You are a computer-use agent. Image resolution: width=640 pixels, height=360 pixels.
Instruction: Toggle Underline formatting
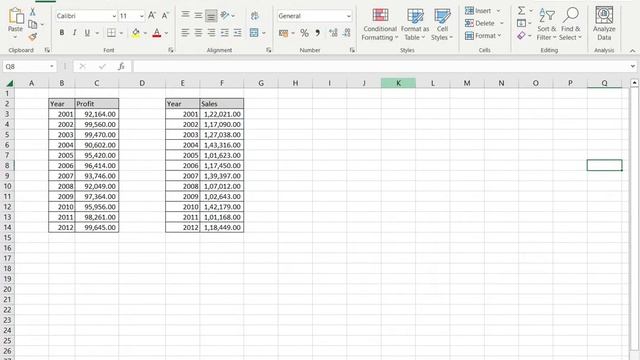[x=87, y=33]
